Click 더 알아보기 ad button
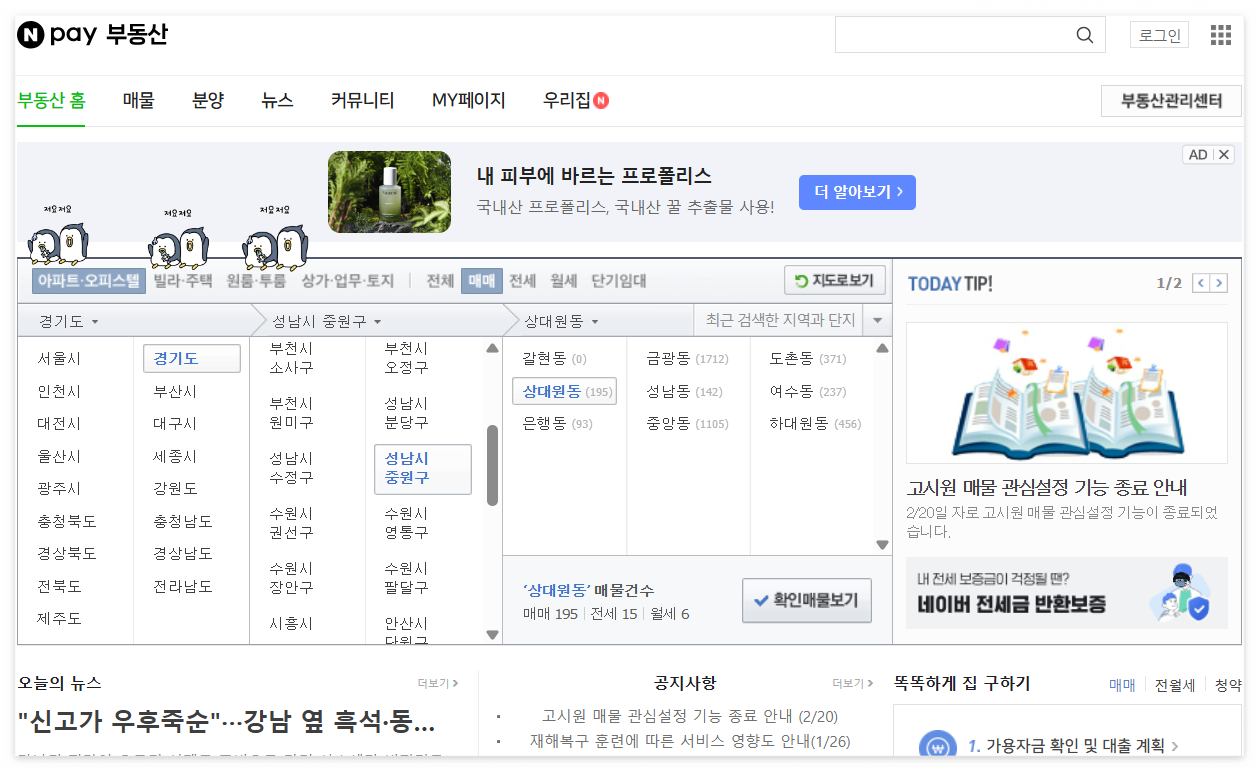Screen dimensions: 1259x771 tap(857, 192)
